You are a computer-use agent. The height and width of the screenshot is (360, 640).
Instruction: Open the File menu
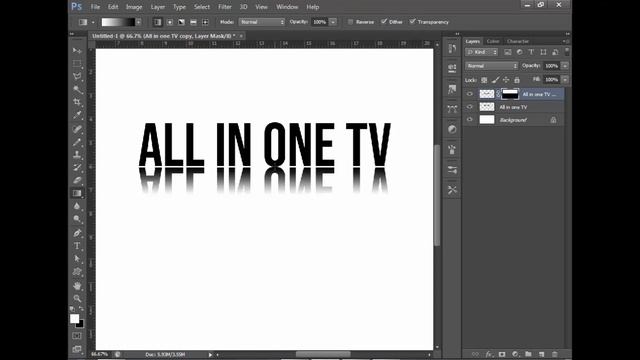click(95, 7)
